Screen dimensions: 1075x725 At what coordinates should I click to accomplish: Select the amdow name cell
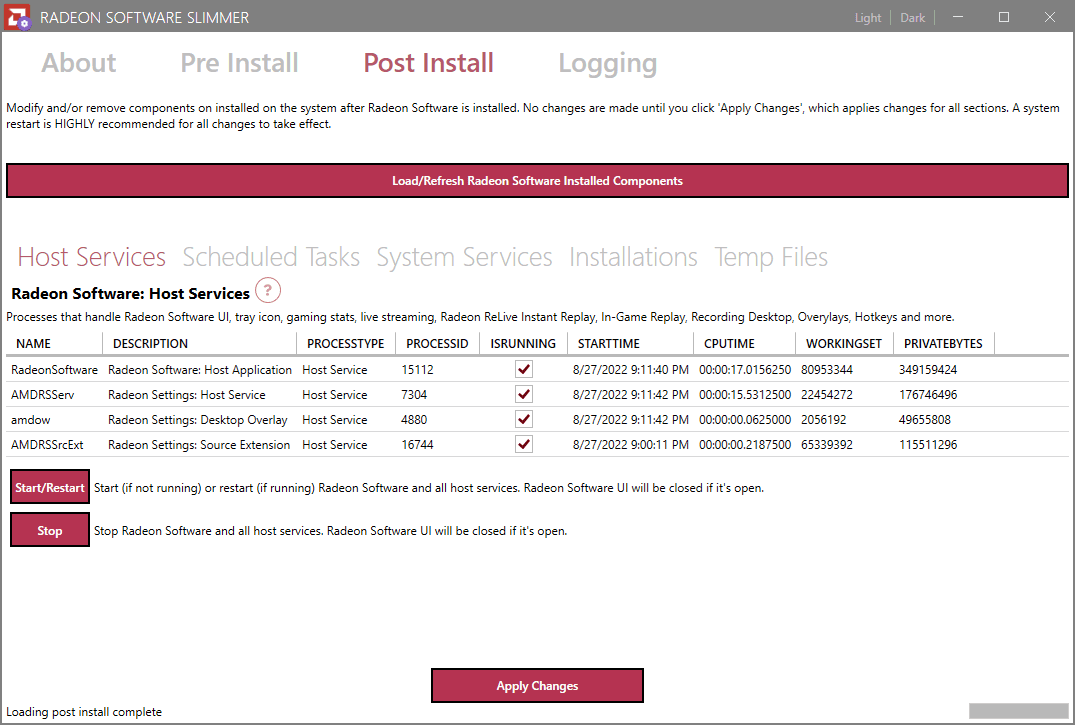(31, 420)
